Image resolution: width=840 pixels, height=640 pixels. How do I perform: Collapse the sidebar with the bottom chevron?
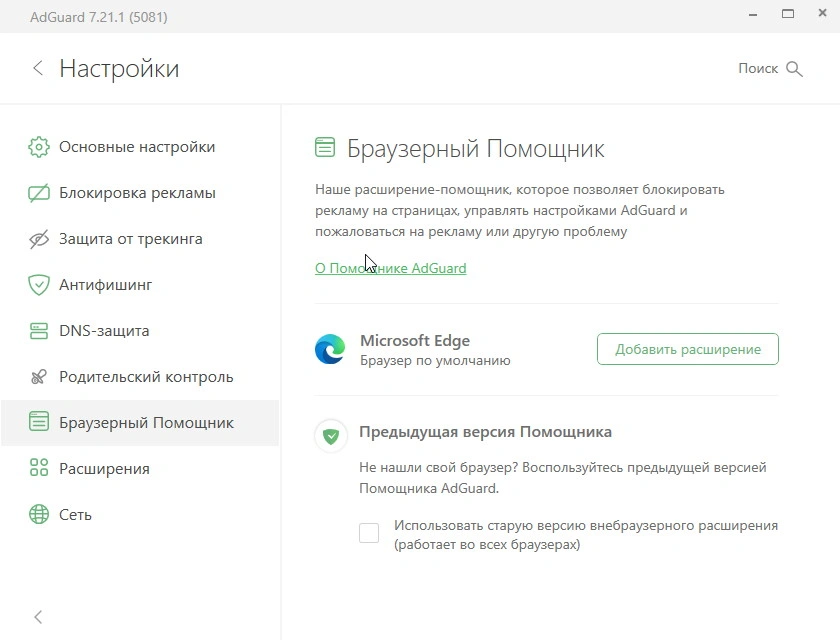(38, 617)
